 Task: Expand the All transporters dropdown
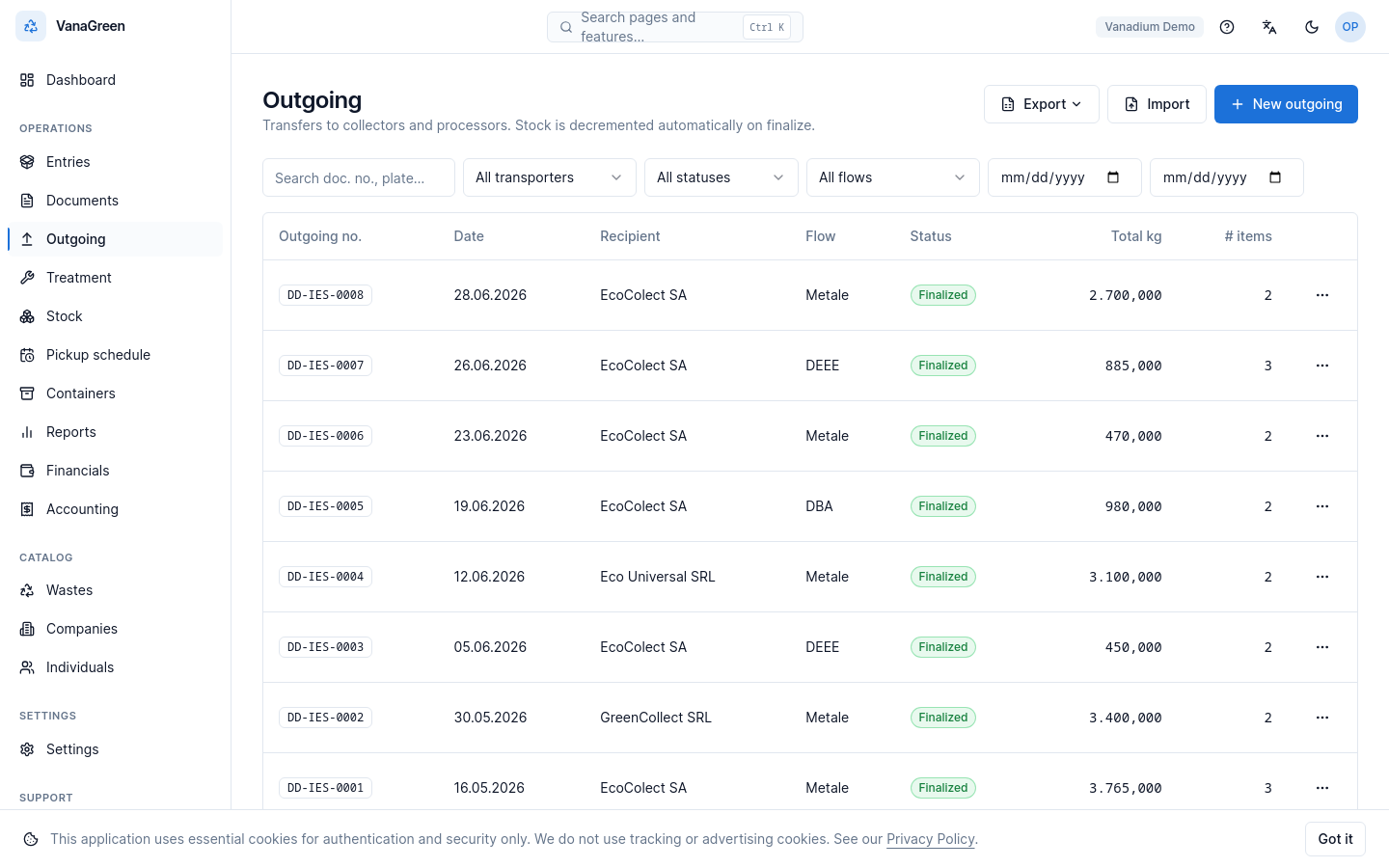click(550, 177)
